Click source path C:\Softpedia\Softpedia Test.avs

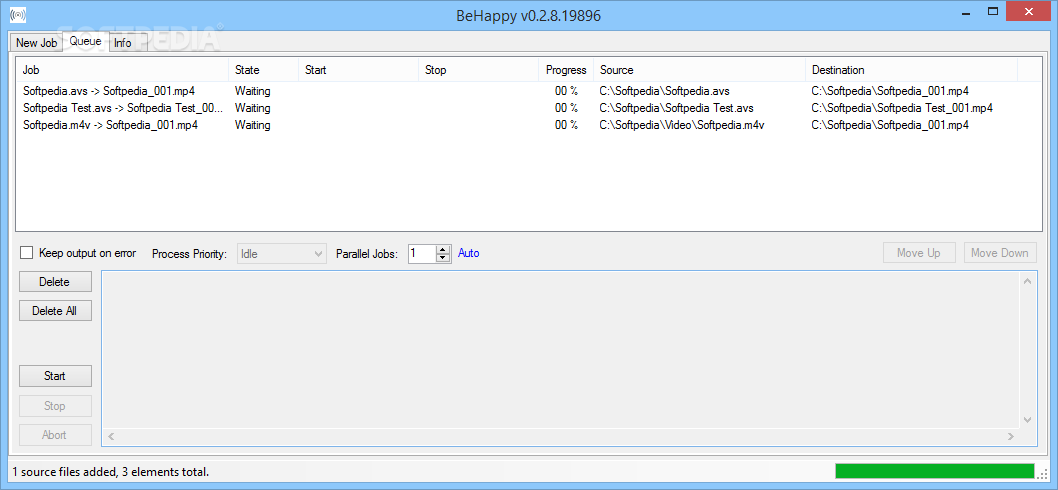(676, 107)
